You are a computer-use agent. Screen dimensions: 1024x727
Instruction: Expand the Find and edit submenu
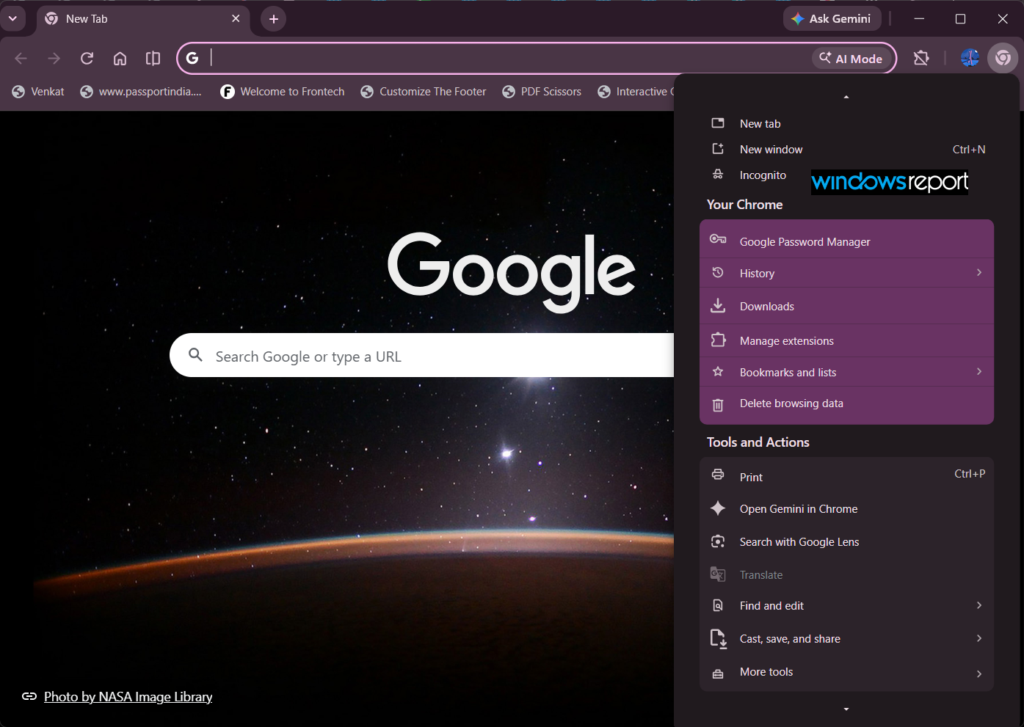coord(846,606)
